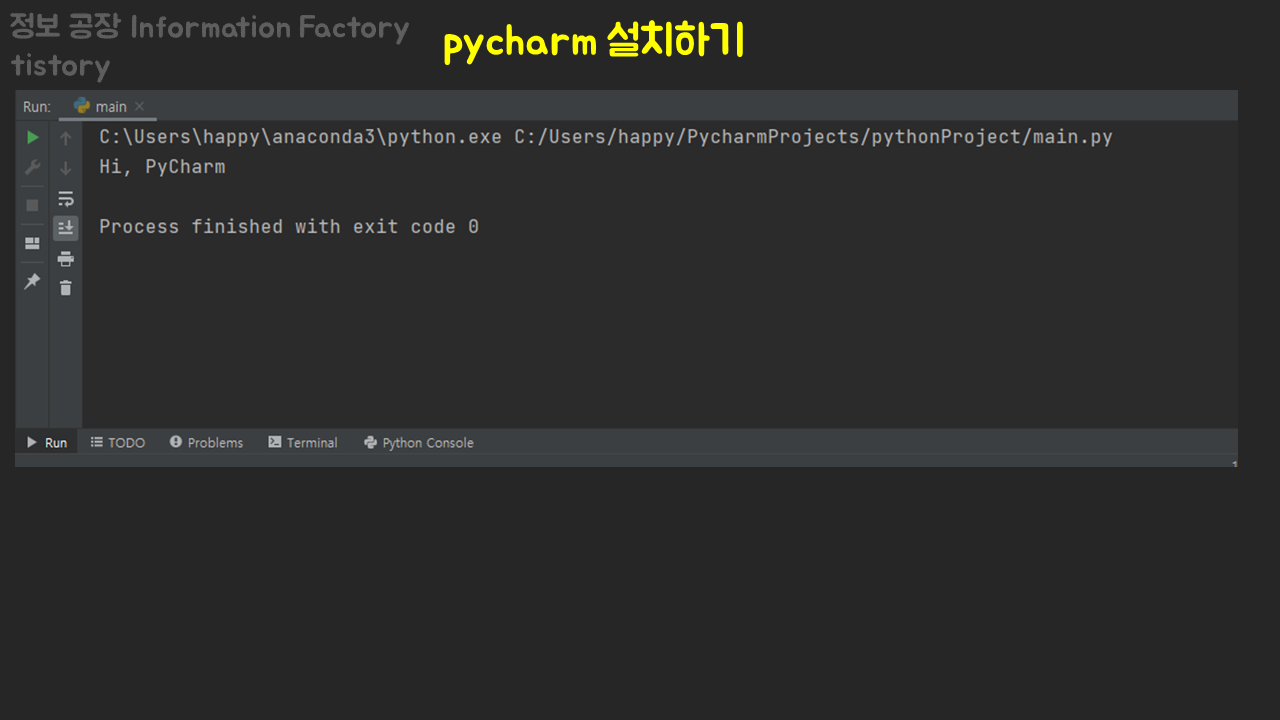The height and width of the screenshot is (720, 1280).
Task: Click 'Process finished with exit code 0' text
Action: pyautogui.click(x=289, y=227)
